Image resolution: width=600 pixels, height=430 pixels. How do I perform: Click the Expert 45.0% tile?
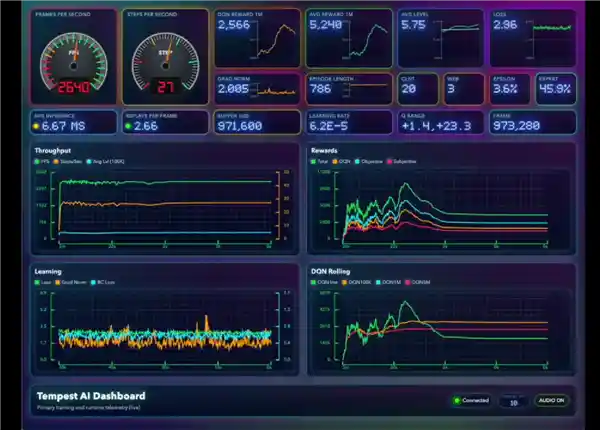(555, 88)
